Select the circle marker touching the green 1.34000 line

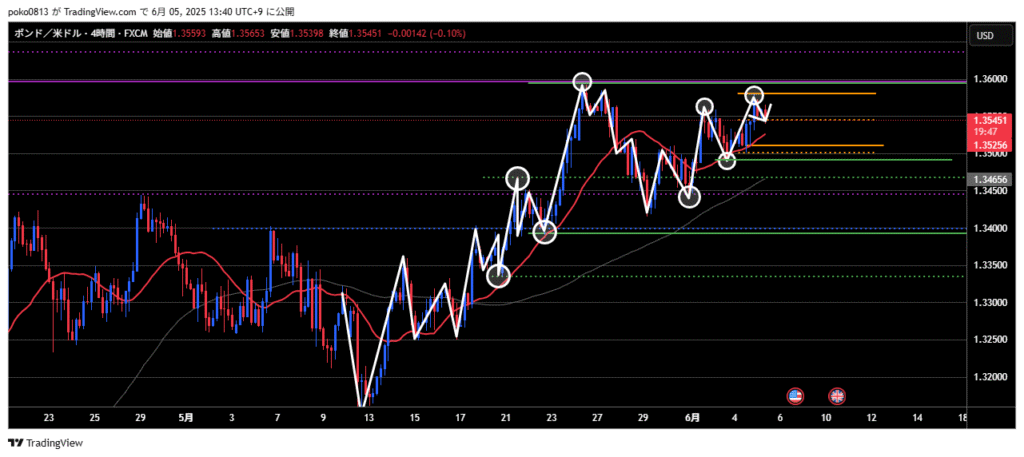click(545, 232)
